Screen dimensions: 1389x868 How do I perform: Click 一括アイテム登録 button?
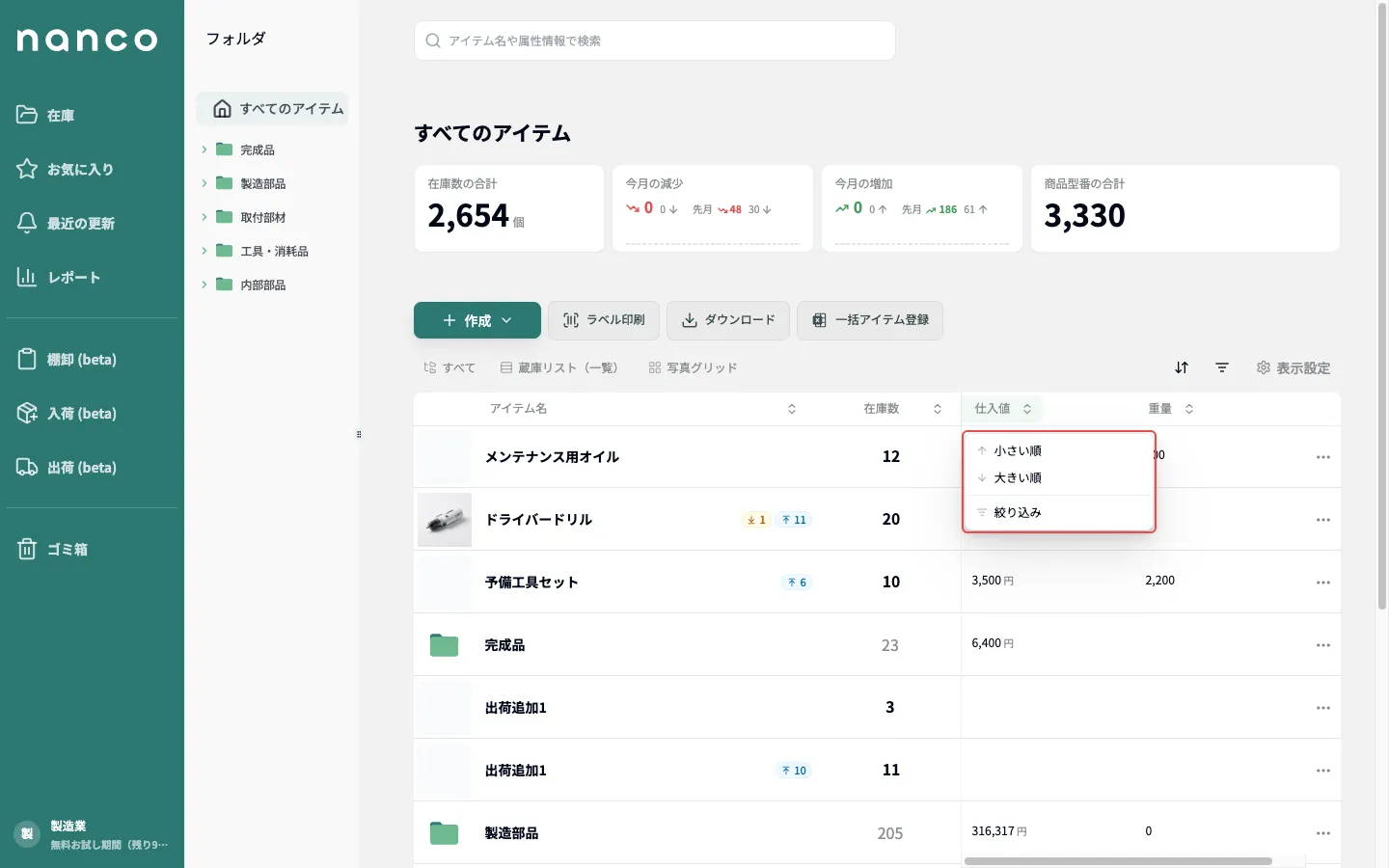tap(870, 320)
